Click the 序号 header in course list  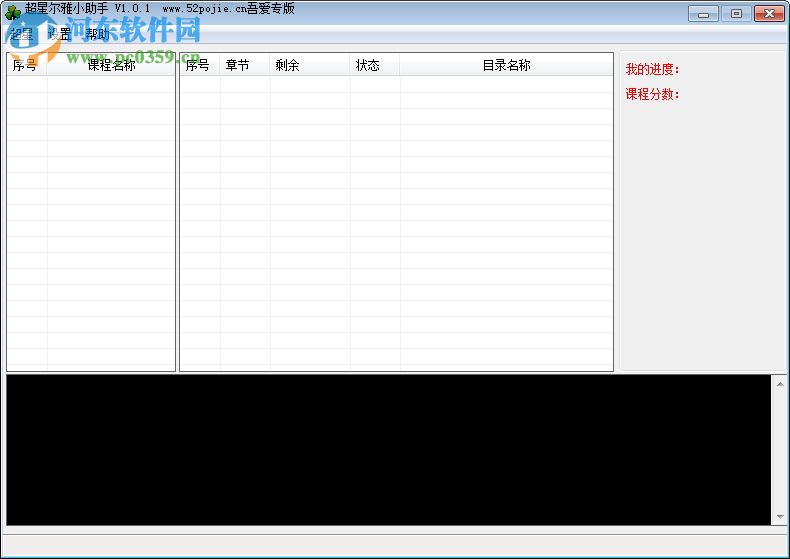27,65
